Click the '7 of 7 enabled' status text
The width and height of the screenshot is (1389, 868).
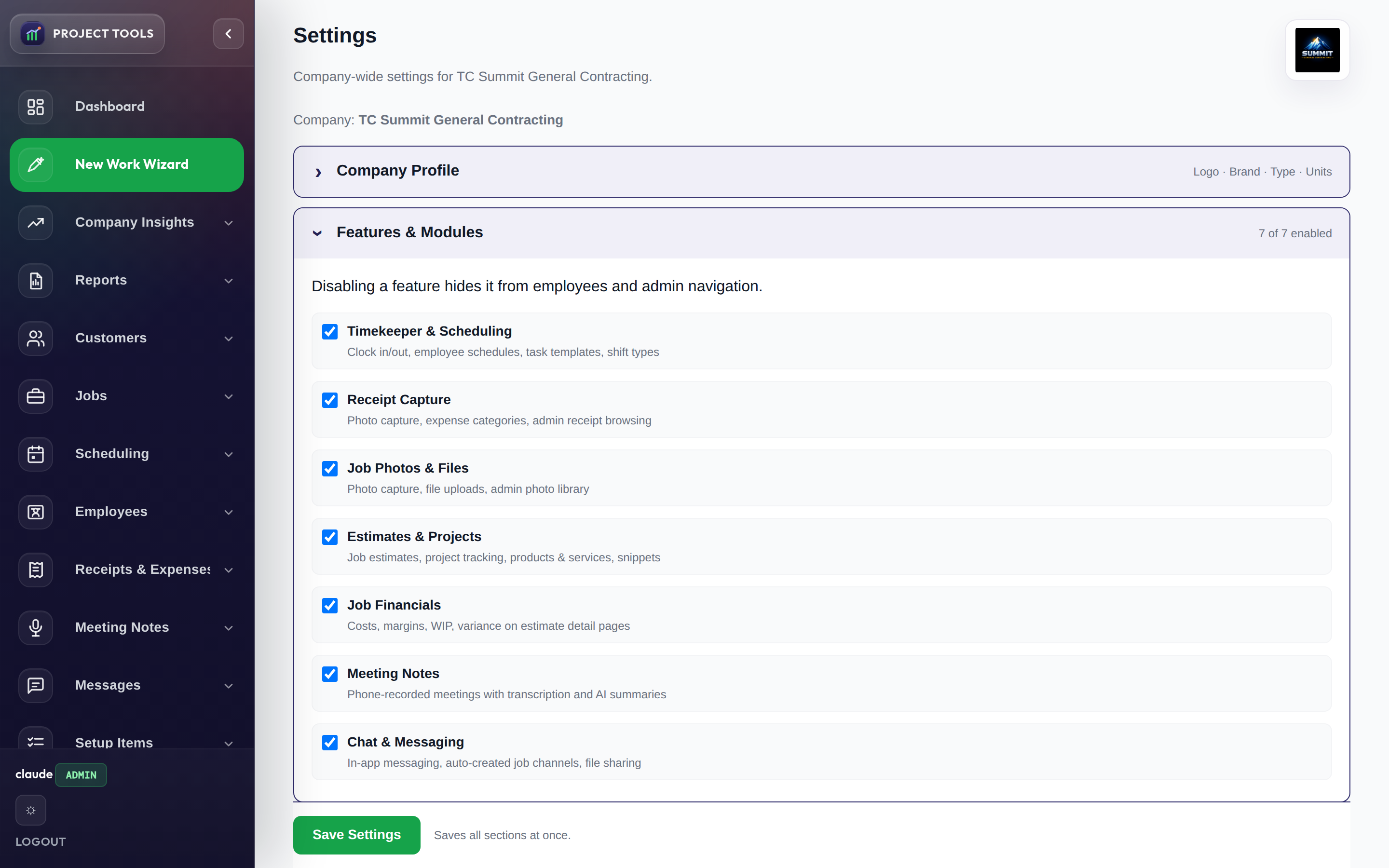click(x=1295, y=234)
